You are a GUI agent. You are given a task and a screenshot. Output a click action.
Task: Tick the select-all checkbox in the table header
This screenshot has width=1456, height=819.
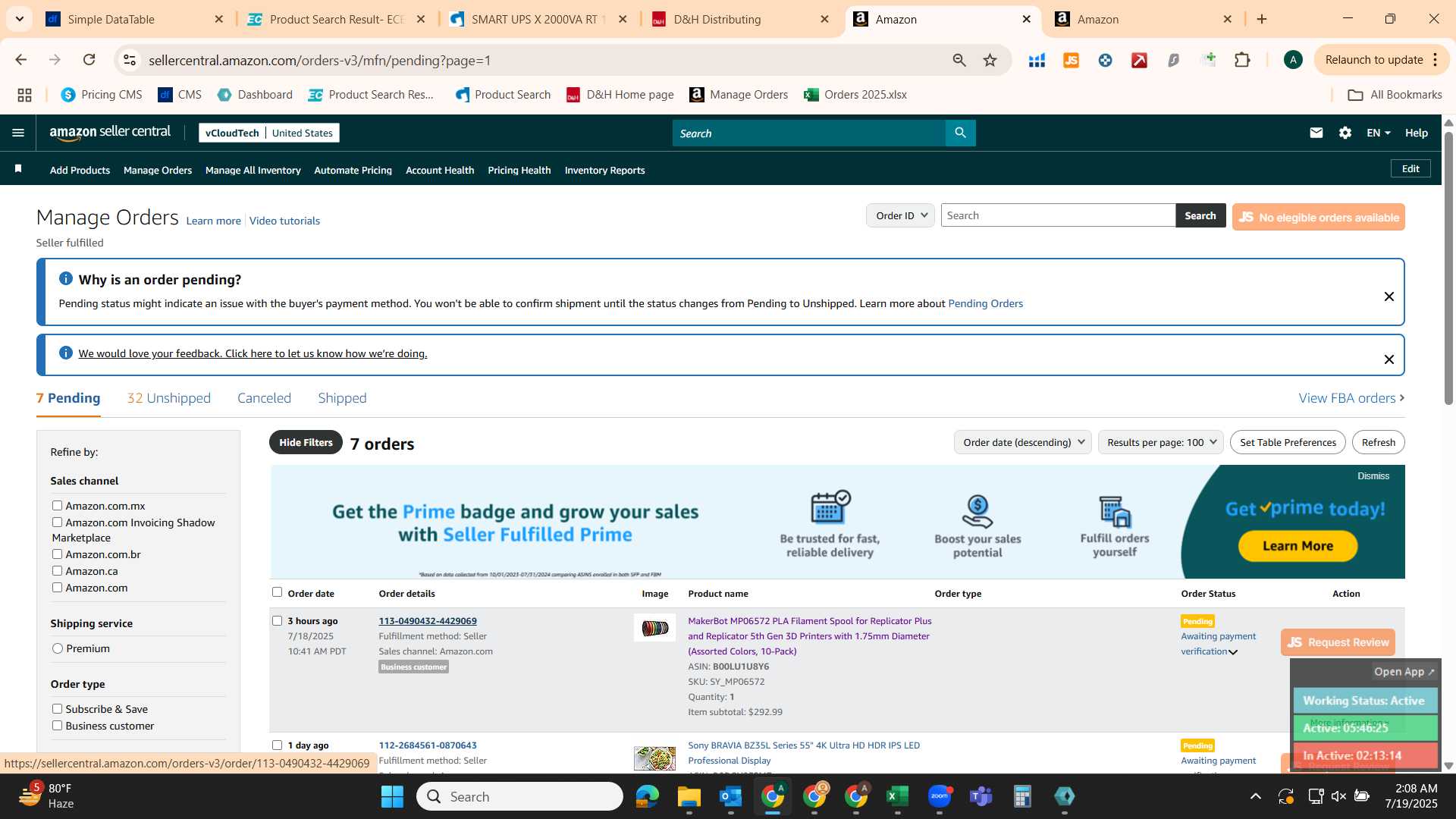pyautogui.click(x=277, y=592)
